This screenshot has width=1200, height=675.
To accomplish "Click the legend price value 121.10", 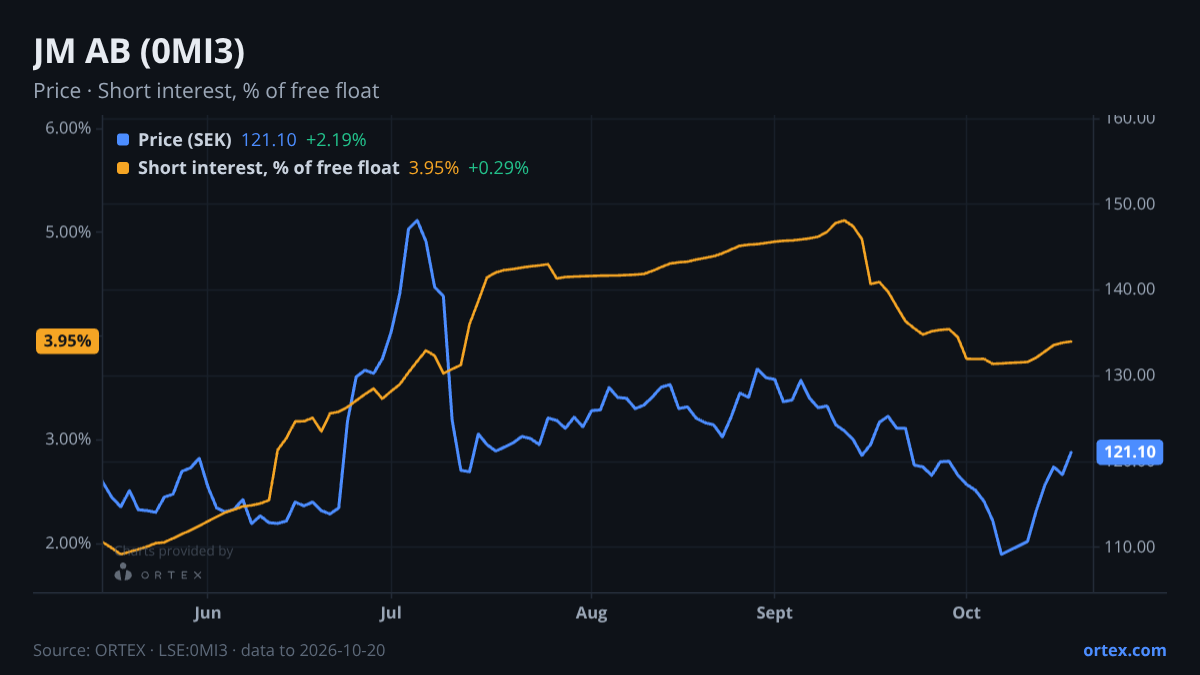I will [269, 140].
